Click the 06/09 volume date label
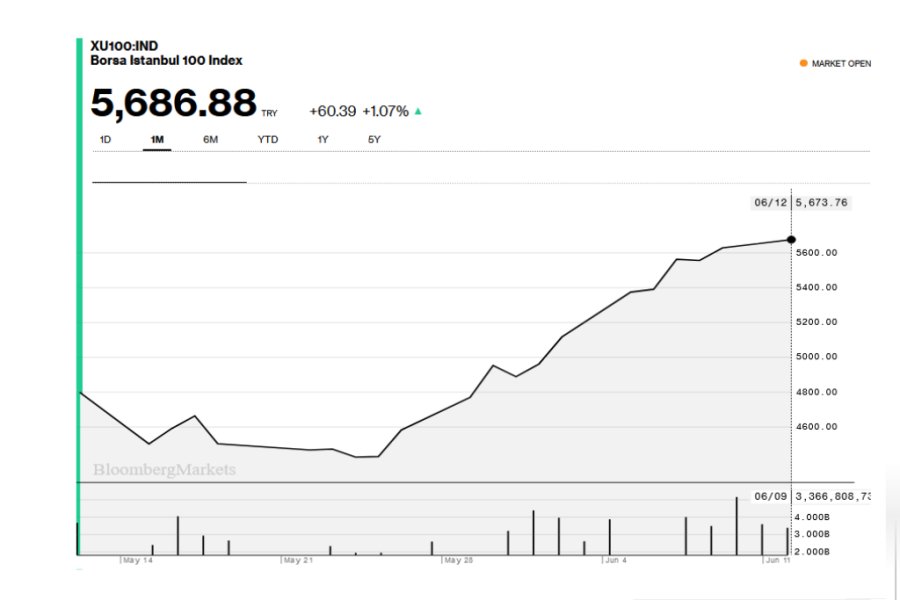 [770, 496]
